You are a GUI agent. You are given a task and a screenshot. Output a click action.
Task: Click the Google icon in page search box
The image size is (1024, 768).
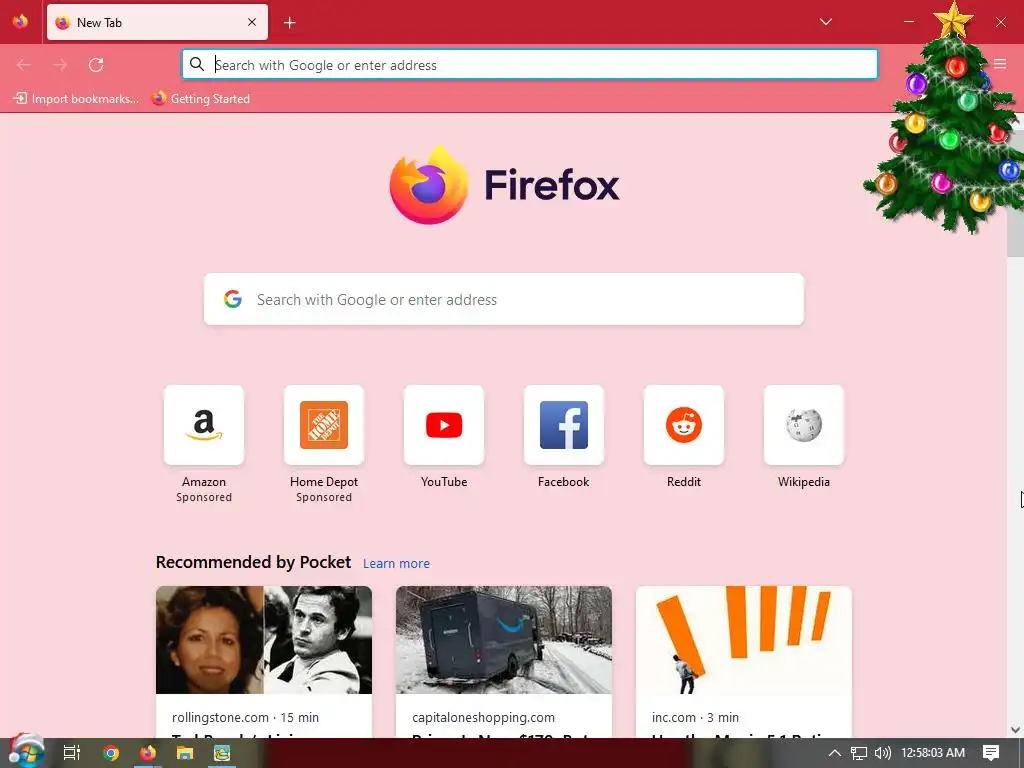point(232,299)
